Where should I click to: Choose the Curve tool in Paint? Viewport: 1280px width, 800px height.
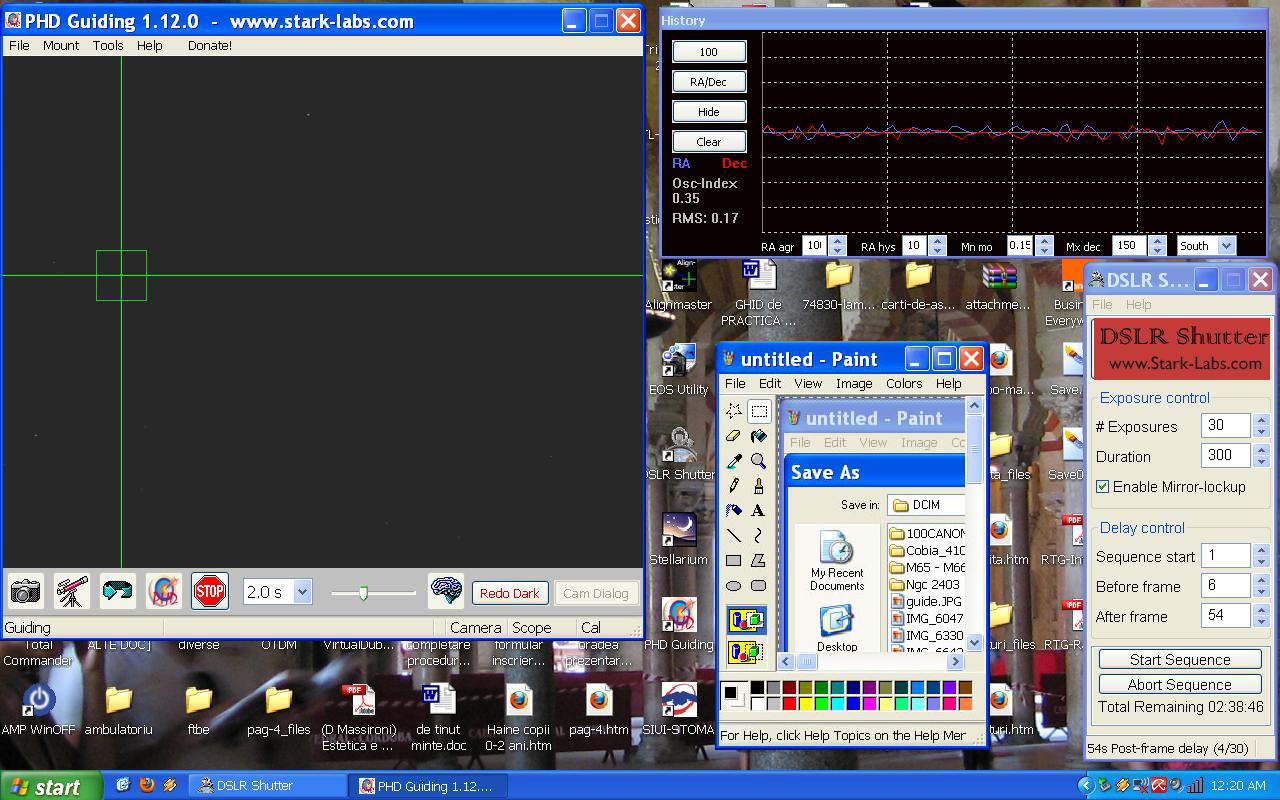[x=759, y=535]
